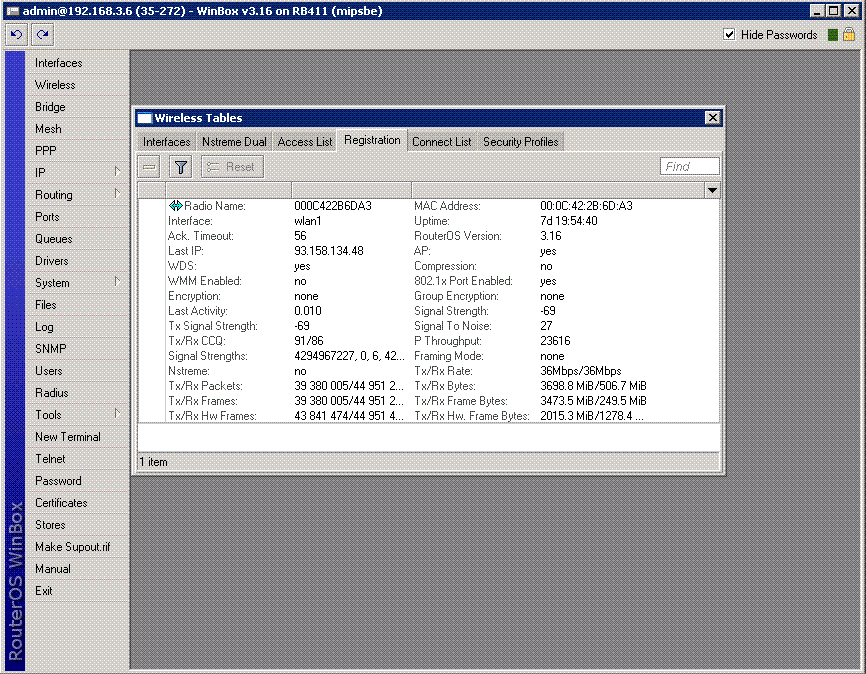Click the green status indicator icon
The image size is (866, 674).
pos(832,35)
